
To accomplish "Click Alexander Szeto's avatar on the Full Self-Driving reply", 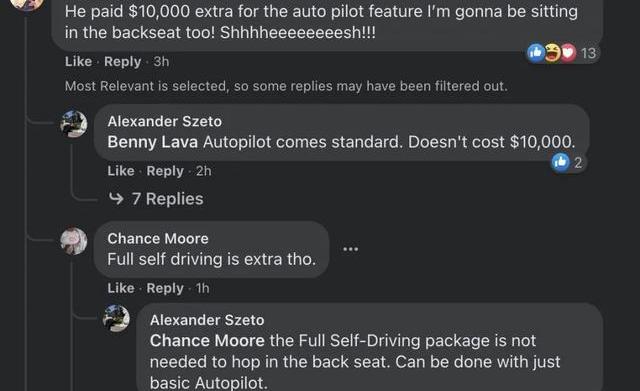I will [116, 318].
